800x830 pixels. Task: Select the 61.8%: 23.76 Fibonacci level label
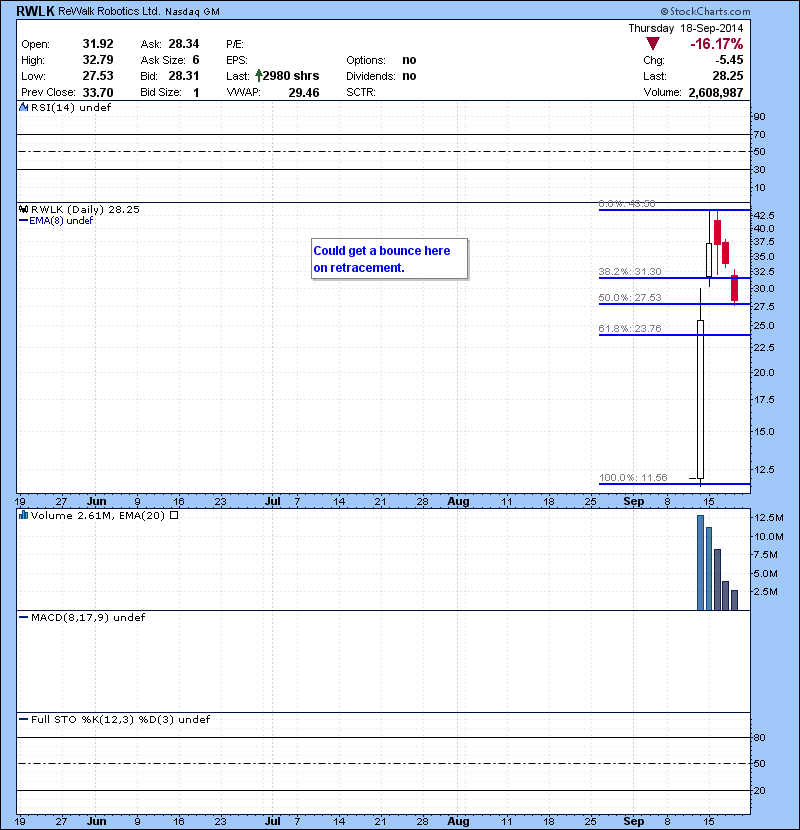[x=626, y=328]
